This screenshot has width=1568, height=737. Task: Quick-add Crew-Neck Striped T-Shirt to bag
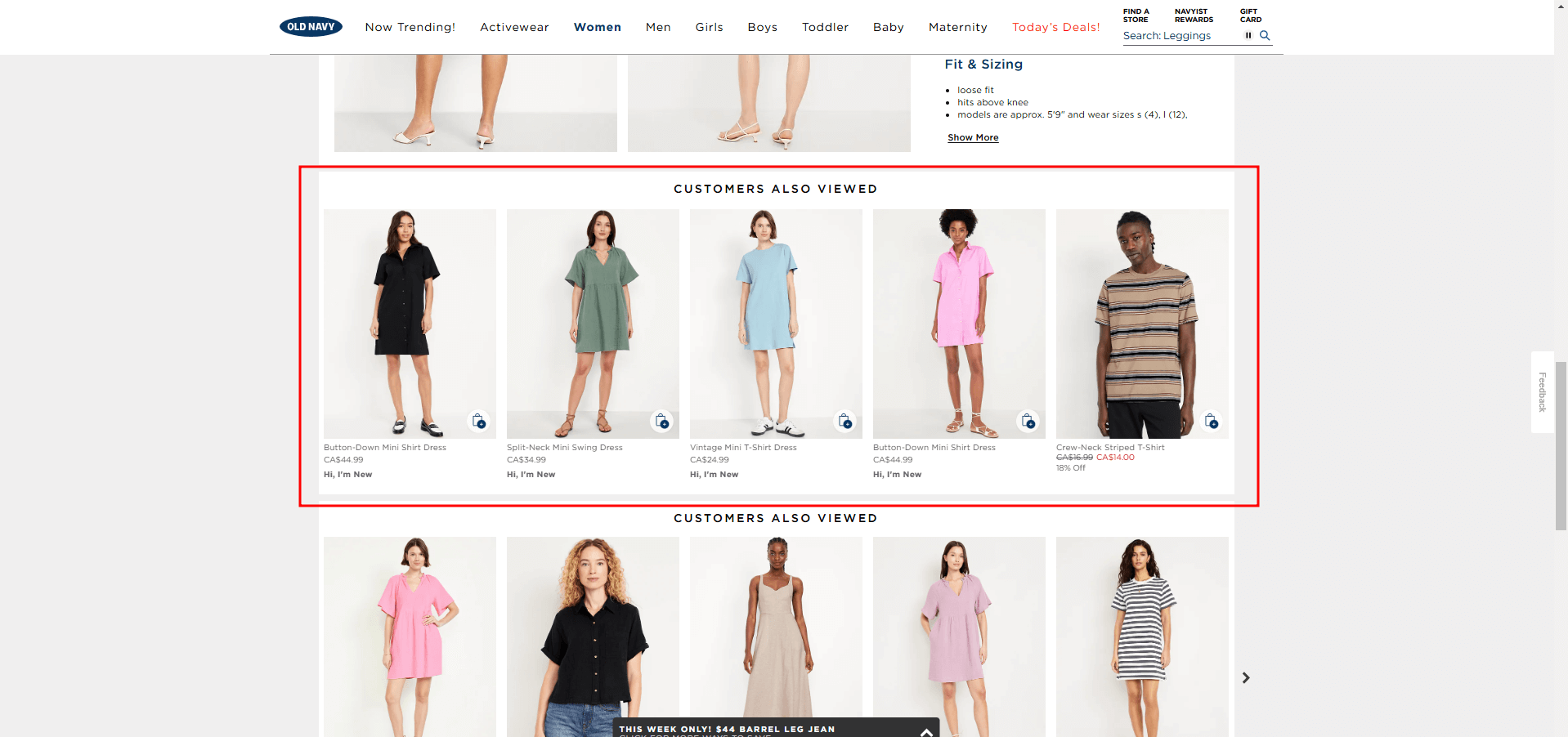1212,421
